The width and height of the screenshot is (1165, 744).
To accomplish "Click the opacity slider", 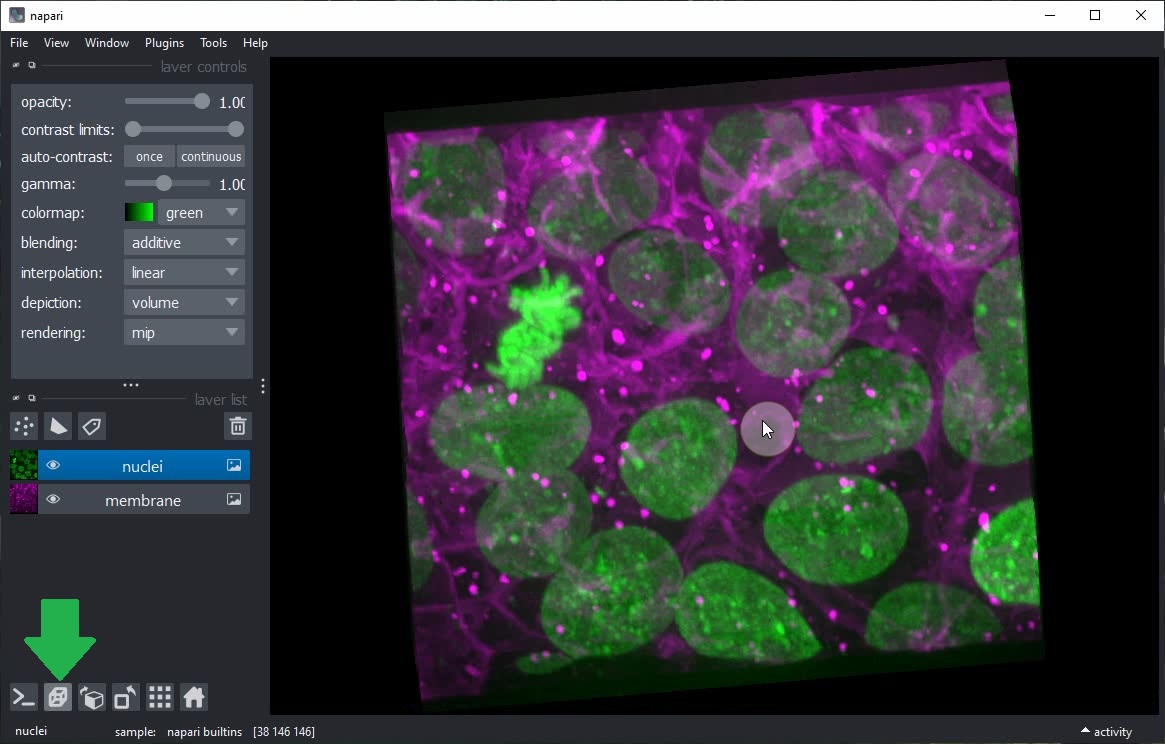I will pos(166,102).
